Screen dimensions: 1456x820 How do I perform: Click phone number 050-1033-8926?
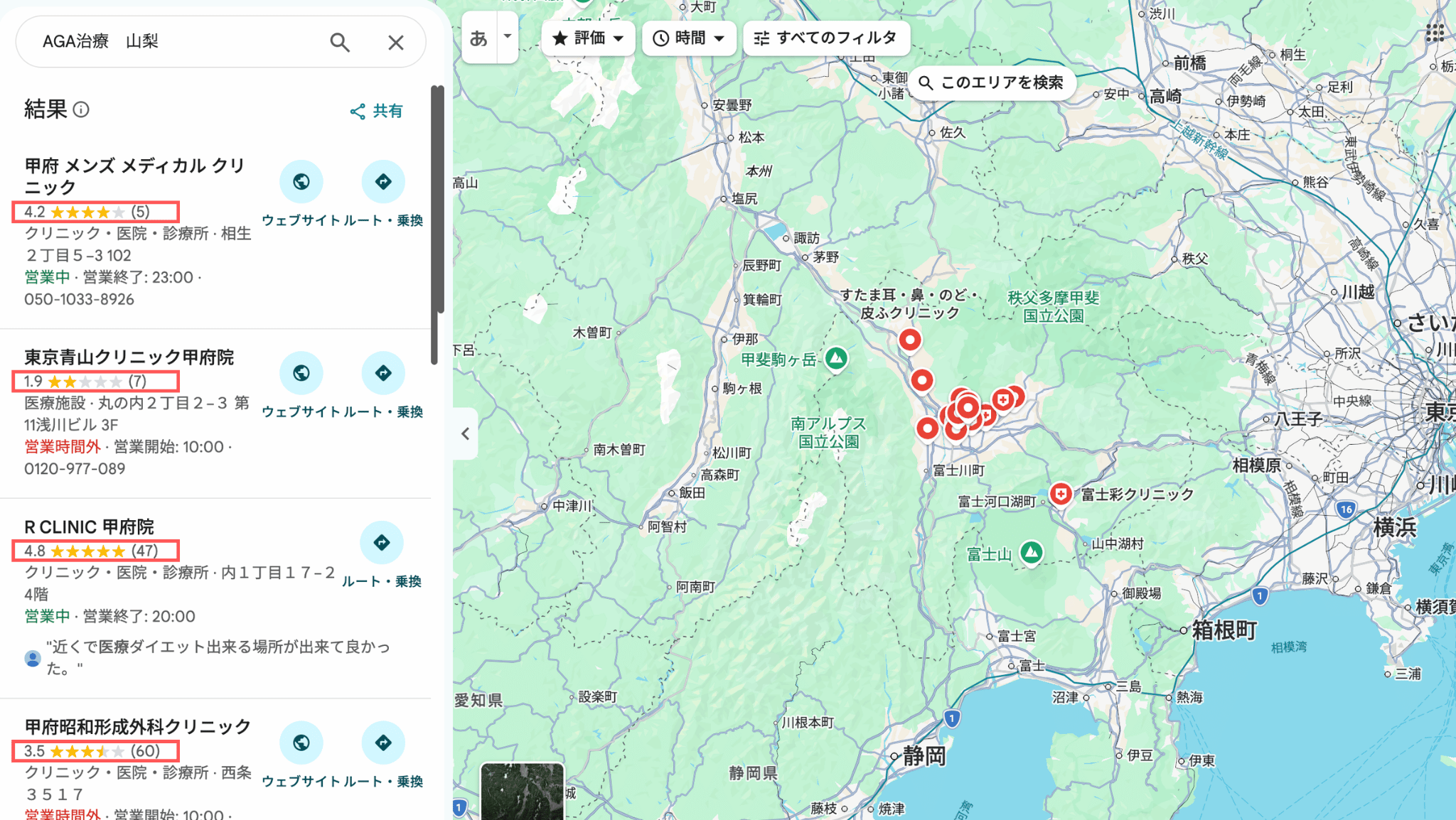point(79,299)
